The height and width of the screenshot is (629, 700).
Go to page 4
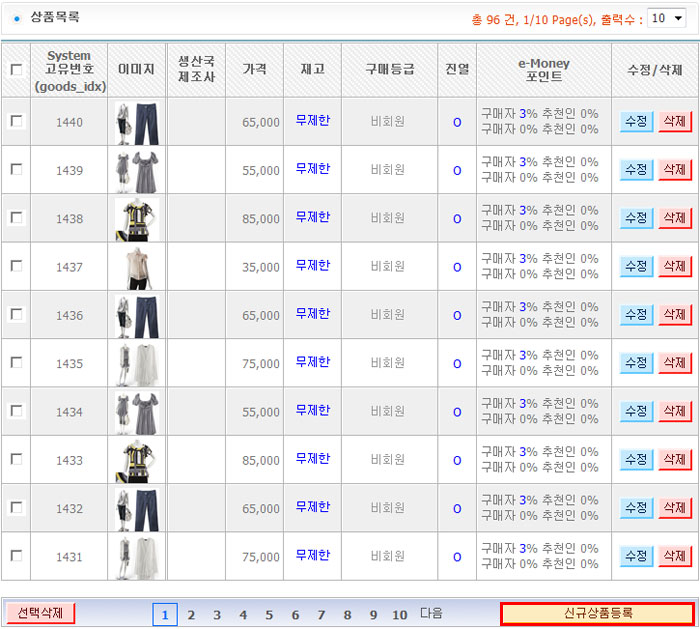click(x=243, y=615)
